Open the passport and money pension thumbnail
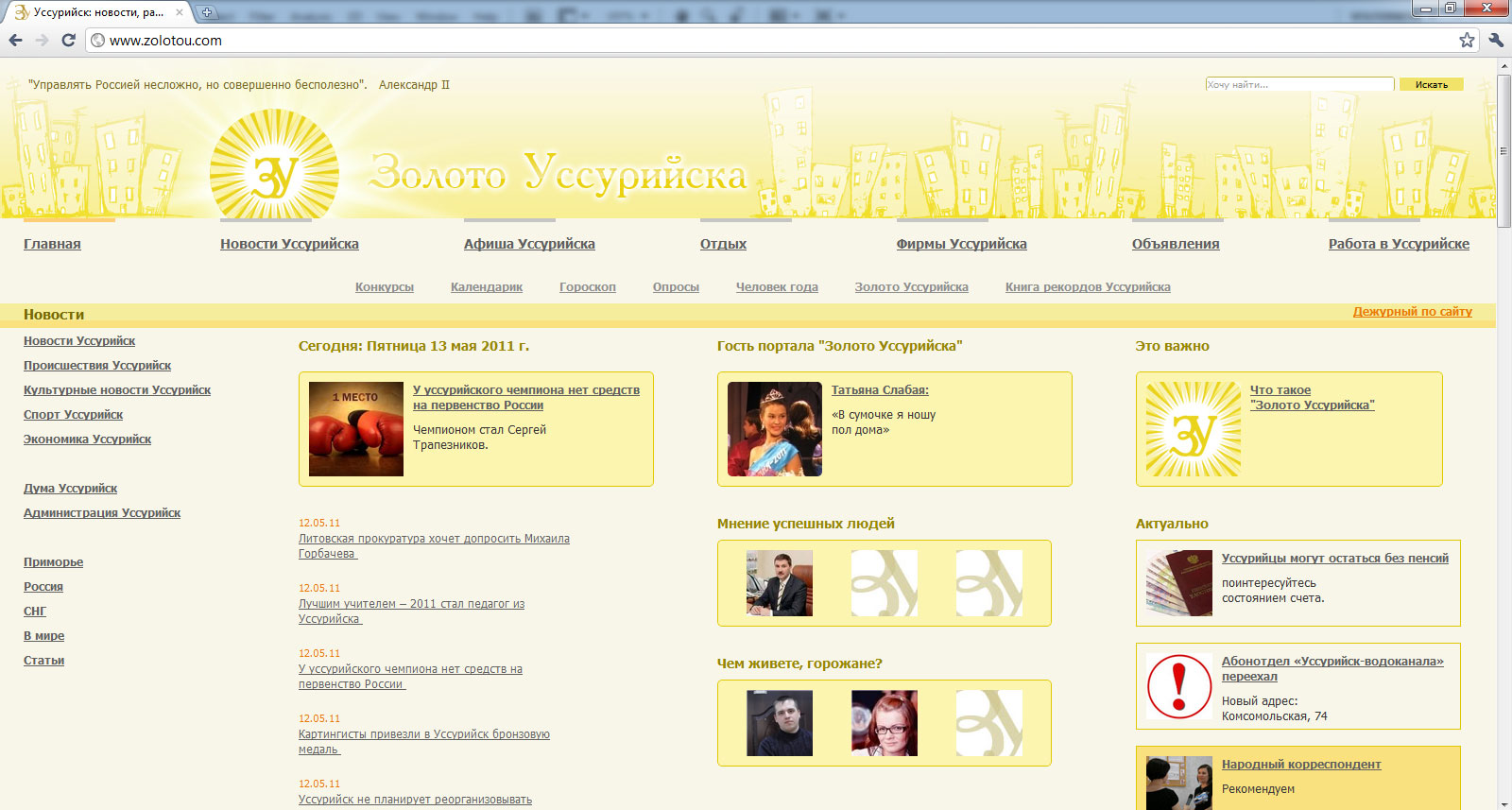Screen dimensions: 1512x810 (1179, 583)
